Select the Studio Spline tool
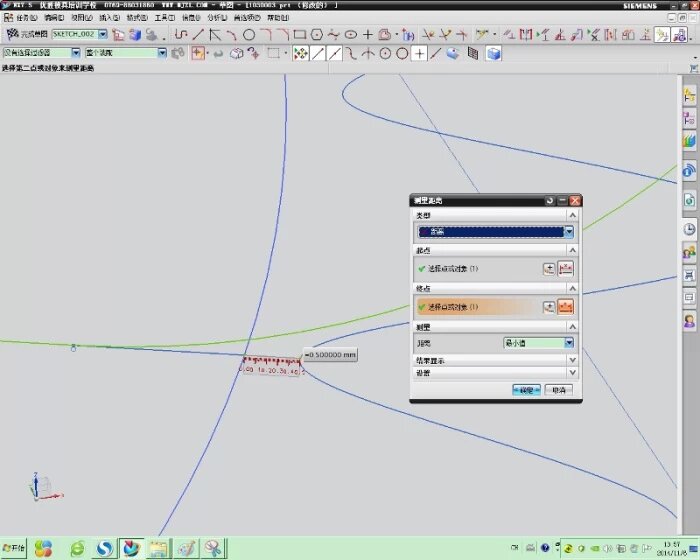This screenshot has width=700, height=560. [x=333, y=34]
